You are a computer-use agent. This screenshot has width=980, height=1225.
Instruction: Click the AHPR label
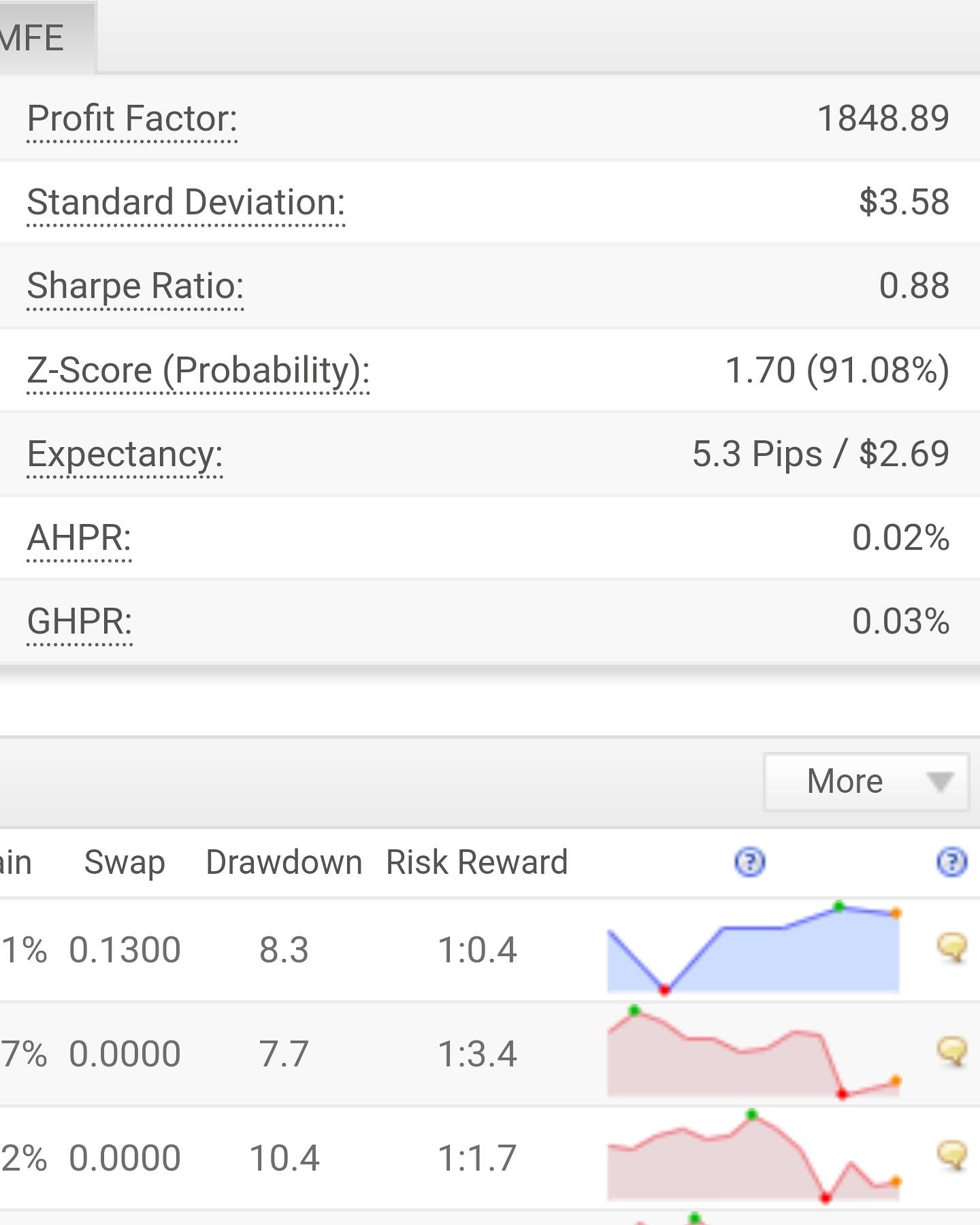pyautogui.click(x=79, y=538)
